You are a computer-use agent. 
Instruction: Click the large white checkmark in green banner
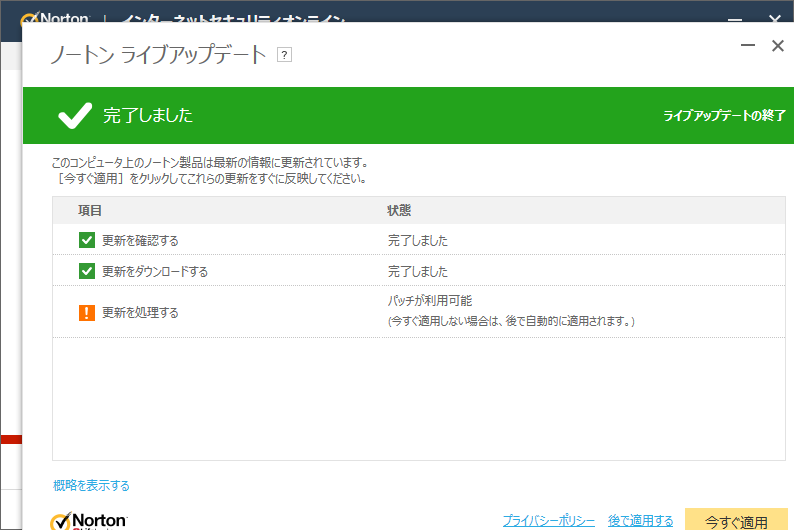(x=75, y=115)
